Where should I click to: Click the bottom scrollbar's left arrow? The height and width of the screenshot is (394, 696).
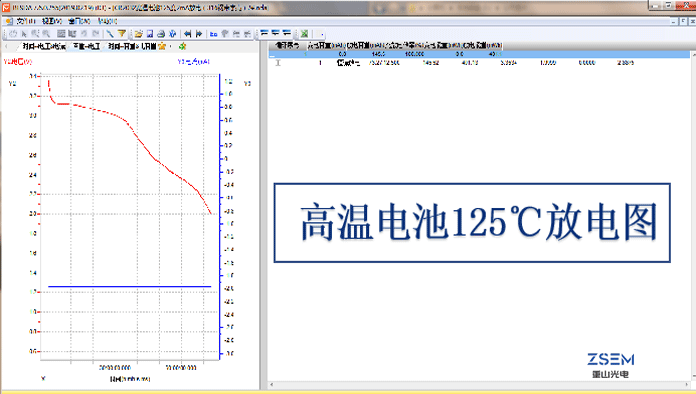pyautogui.click(x=272, y=385)
